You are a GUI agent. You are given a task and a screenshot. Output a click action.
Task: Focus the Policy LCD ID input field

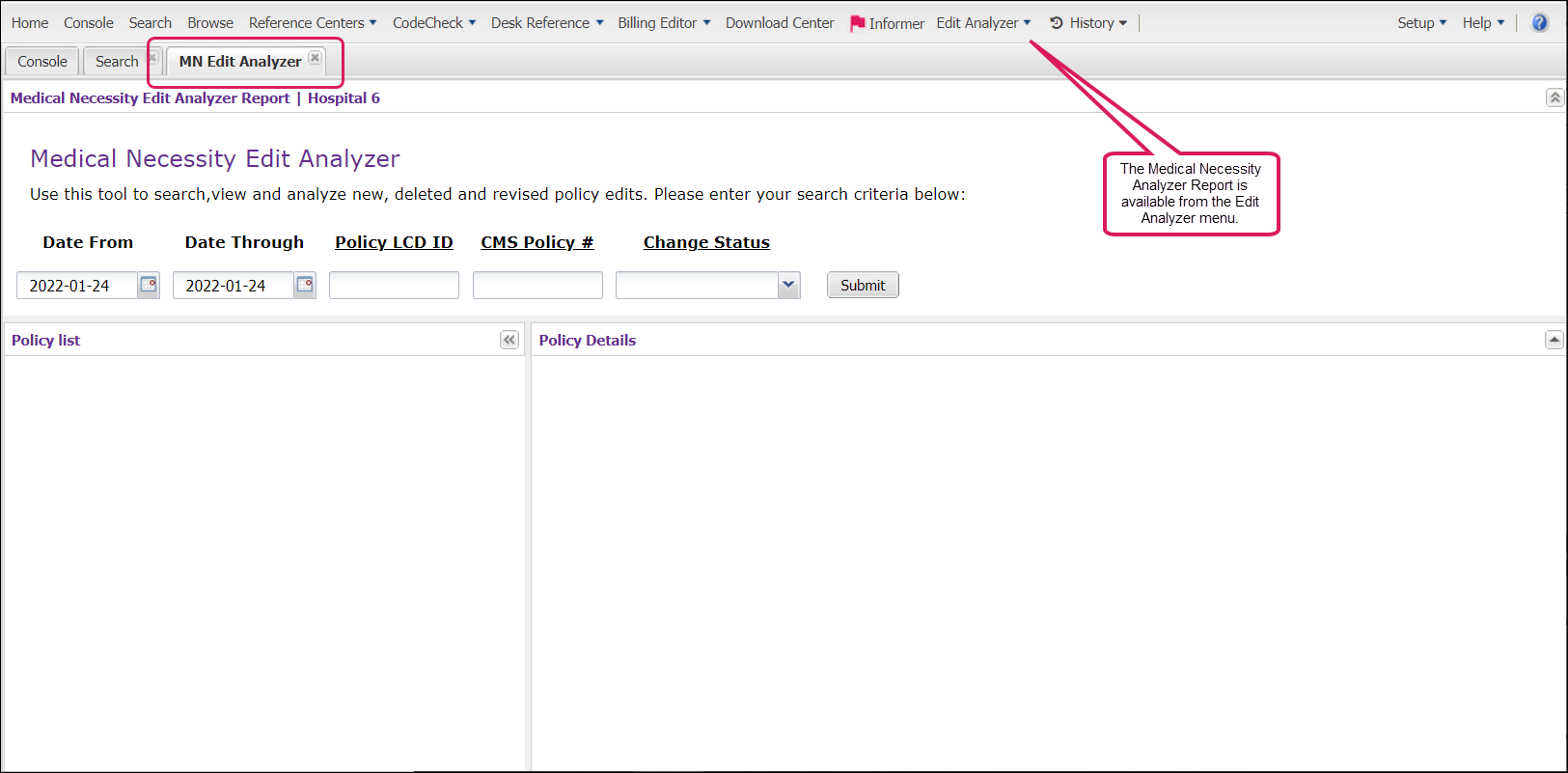click(x=394, y=286)
